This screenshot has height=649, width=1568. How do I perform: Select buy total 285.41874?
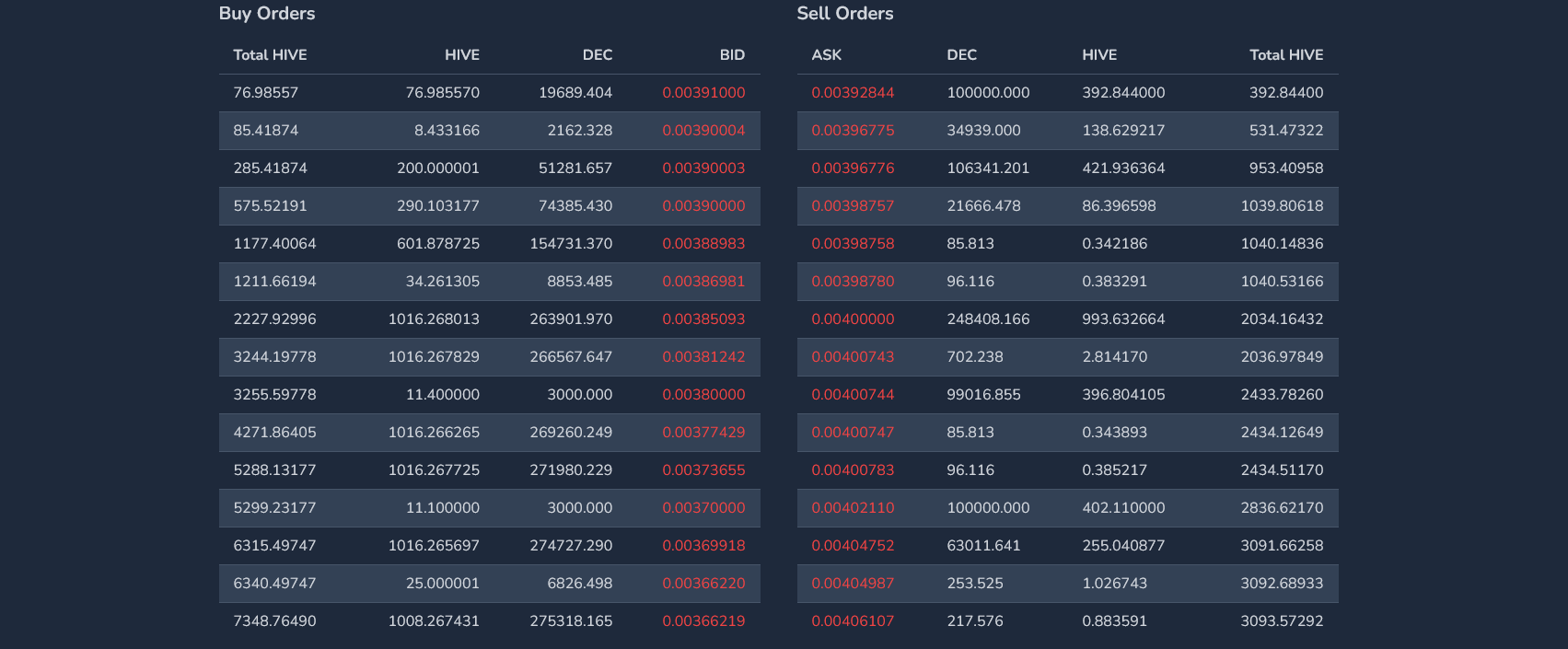click(x=271, y=168)
